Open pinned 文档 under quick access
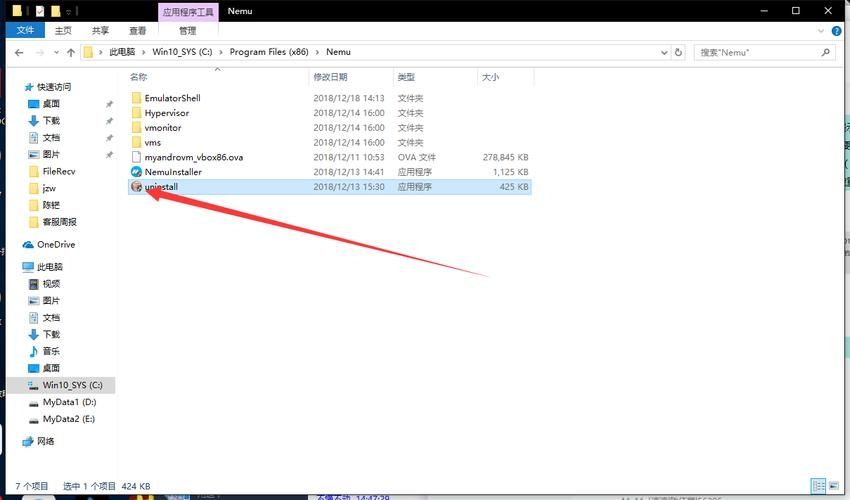 pyautogui.click(x=51, y=138)
